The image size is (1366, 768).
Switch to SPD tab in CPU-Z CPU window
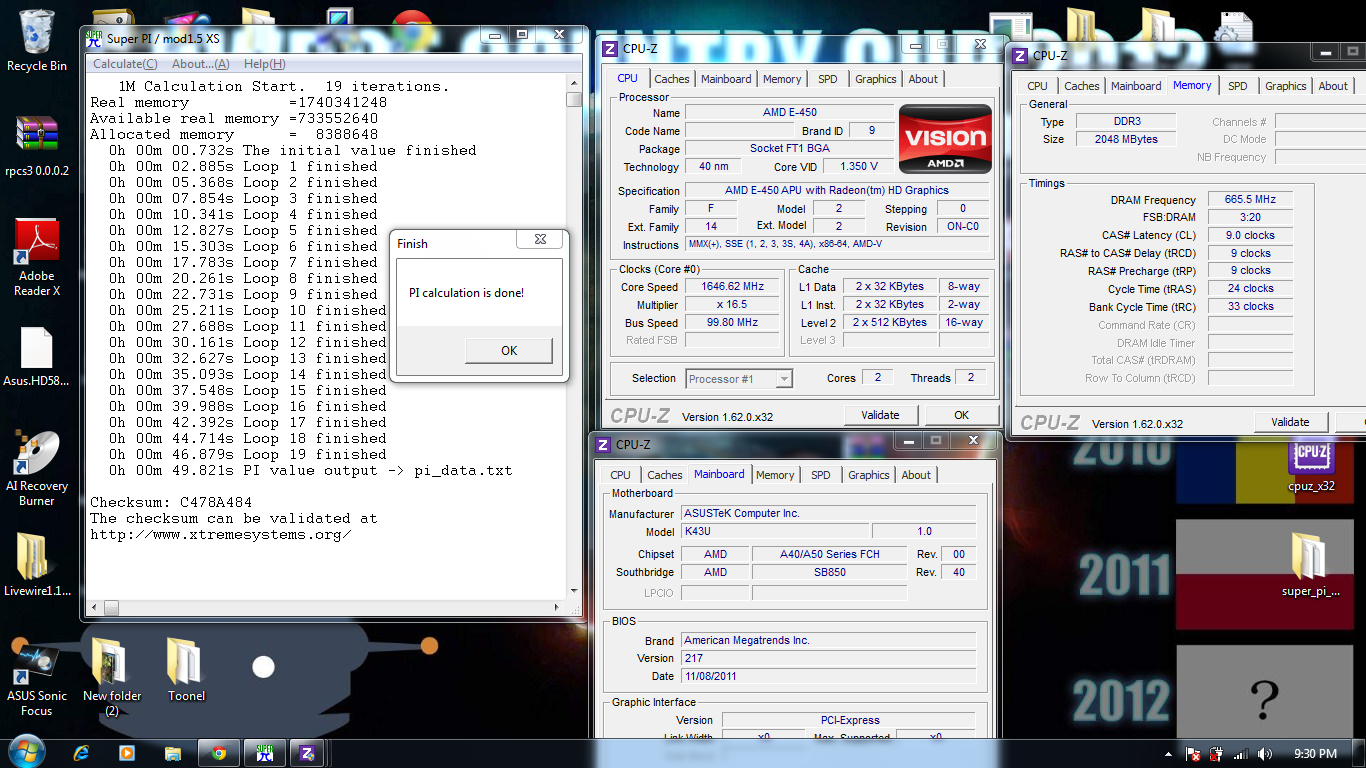point(827,79)
